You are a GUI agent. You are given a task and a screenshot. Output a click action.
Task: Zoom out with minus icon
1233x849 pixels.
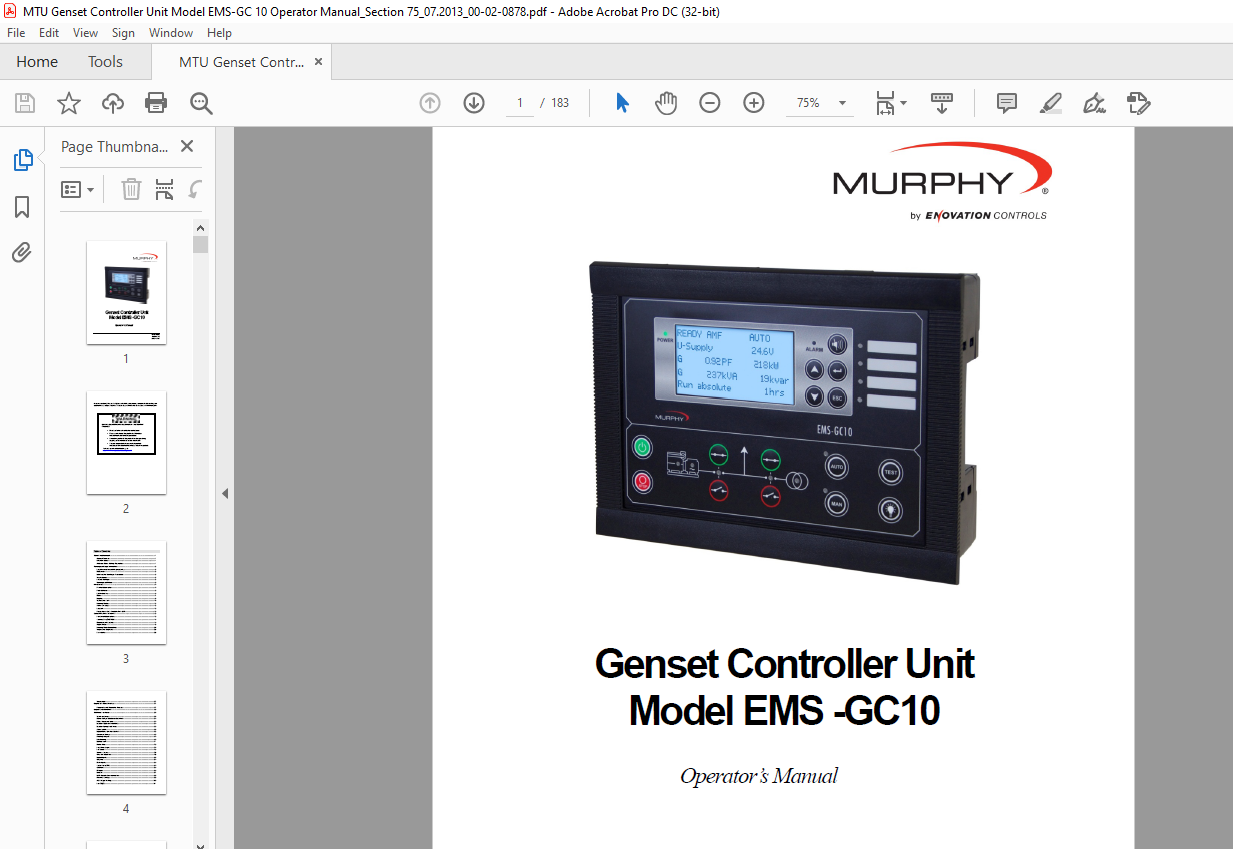click(710, 103)
